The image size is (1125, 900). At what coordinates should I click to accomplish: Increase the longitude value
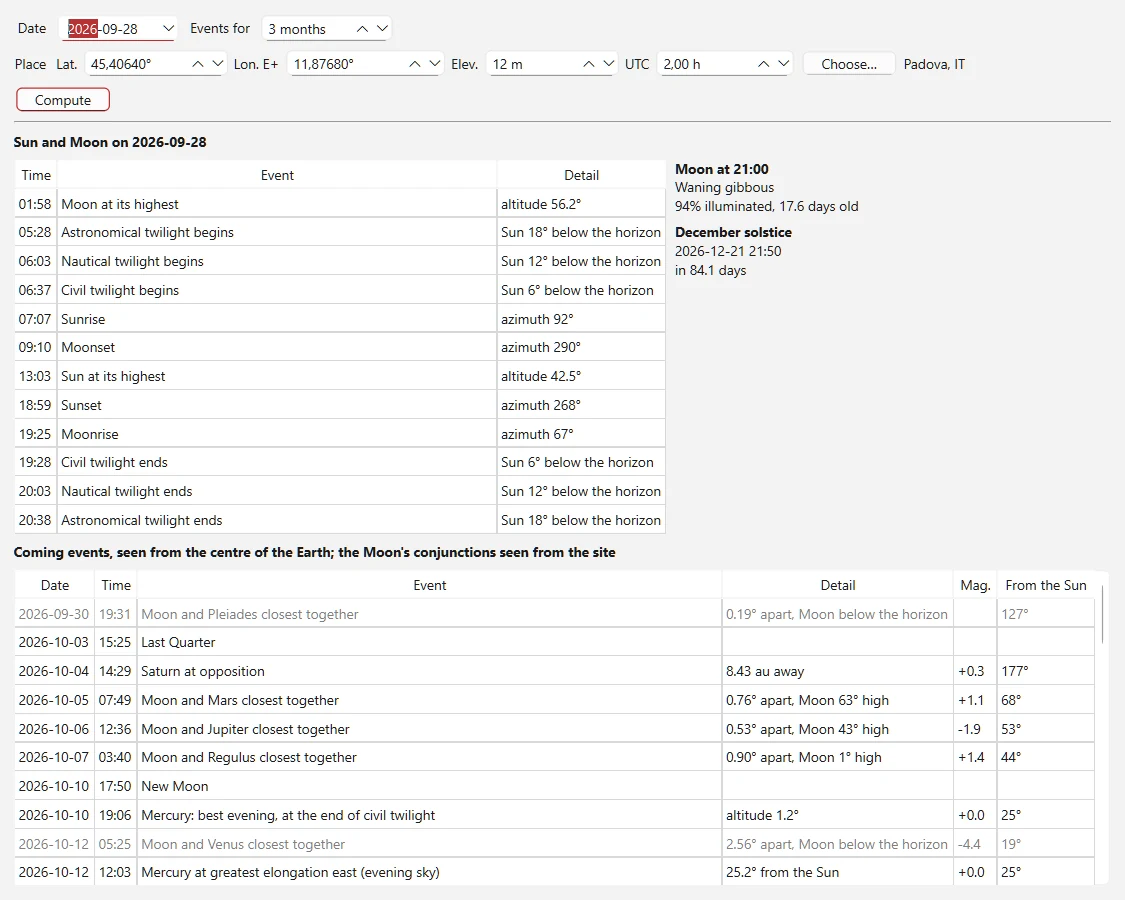(415, 64)
